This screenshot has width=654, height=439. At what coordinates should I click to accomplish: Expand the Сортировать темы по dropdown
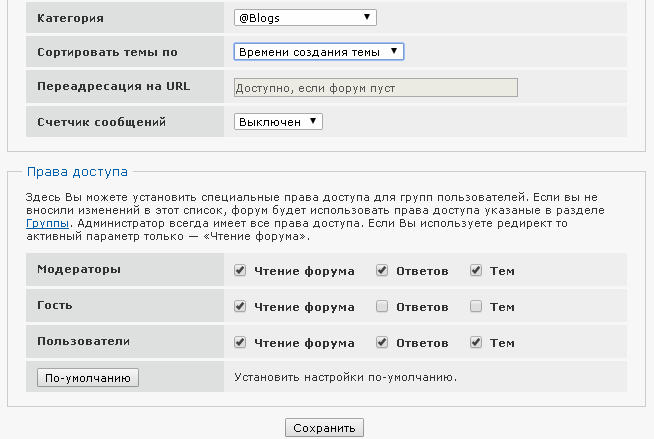319,52
